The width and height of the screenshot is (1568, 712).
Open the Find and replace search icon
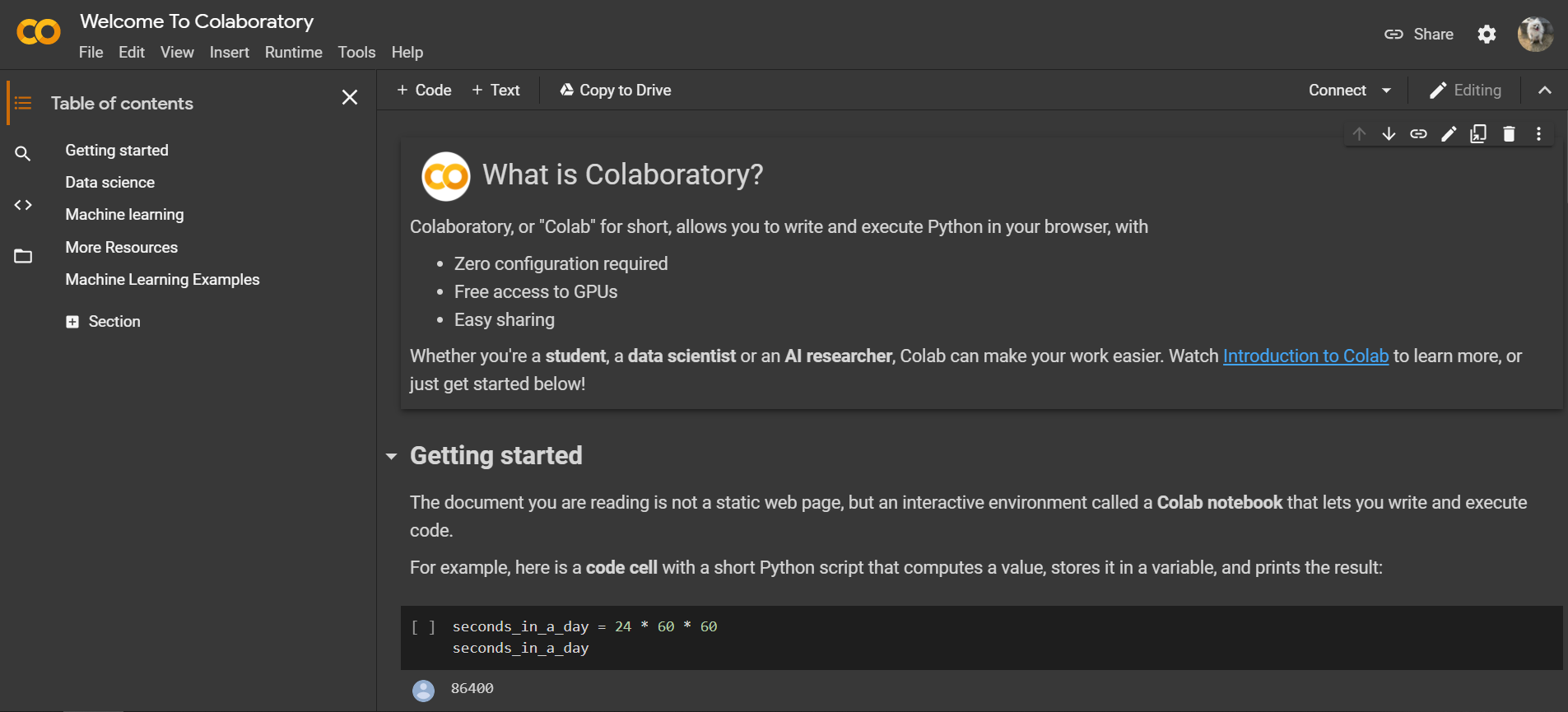[23, 154]
